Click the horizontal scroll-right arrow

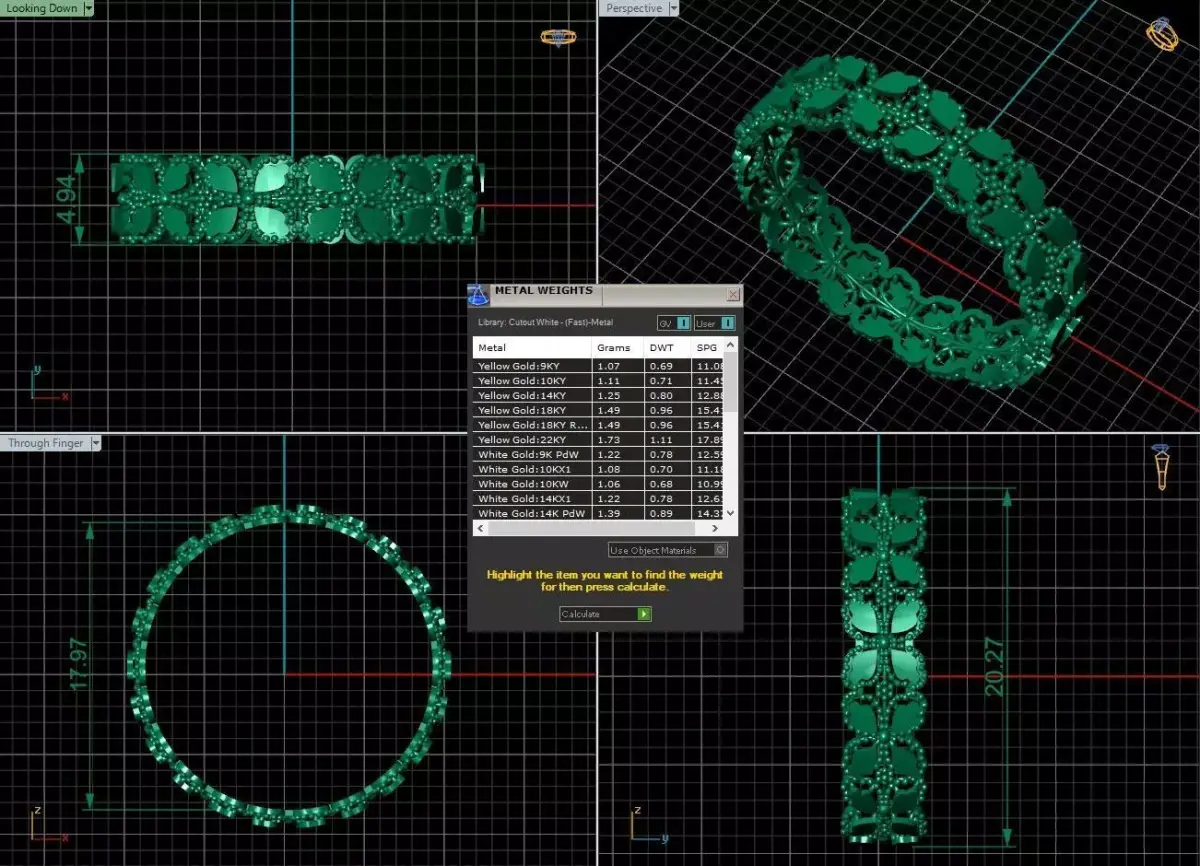pos(715,528)
